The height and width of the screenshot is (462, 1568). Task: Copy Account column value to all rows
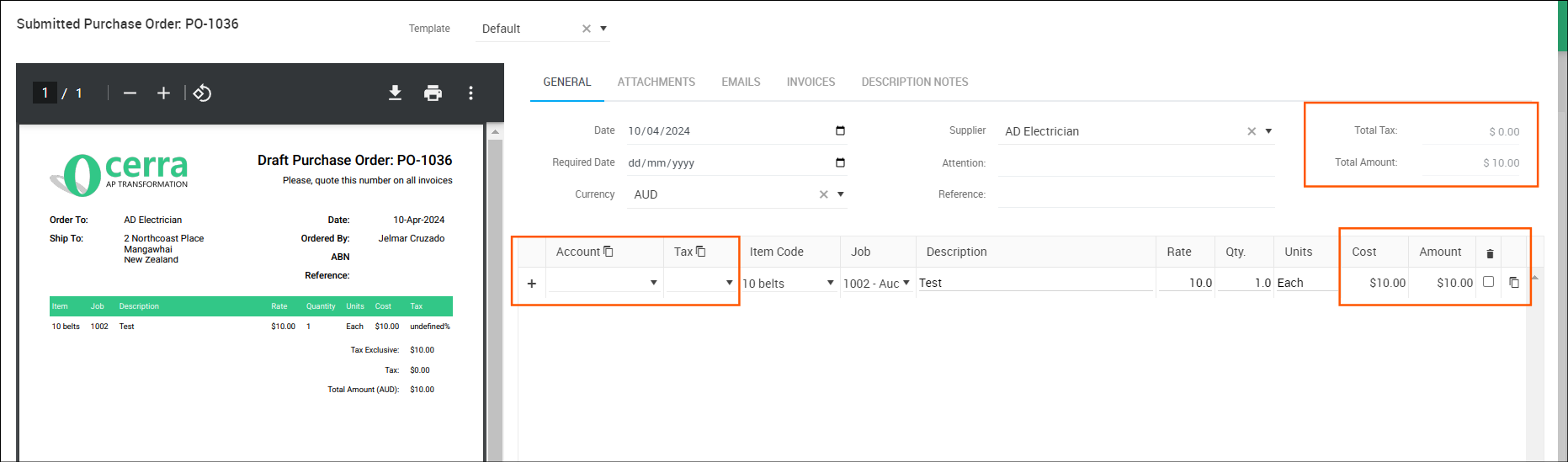click(x=609, y=252)
